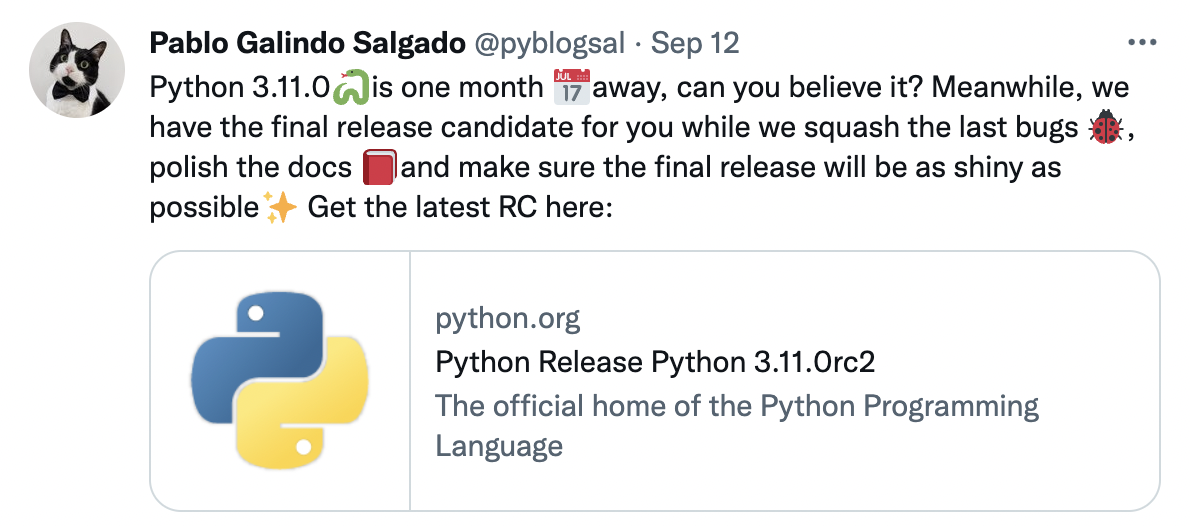Click the word "Language" in the link card
Viewport: 1190px width, 526px height.
coord(499,445)
